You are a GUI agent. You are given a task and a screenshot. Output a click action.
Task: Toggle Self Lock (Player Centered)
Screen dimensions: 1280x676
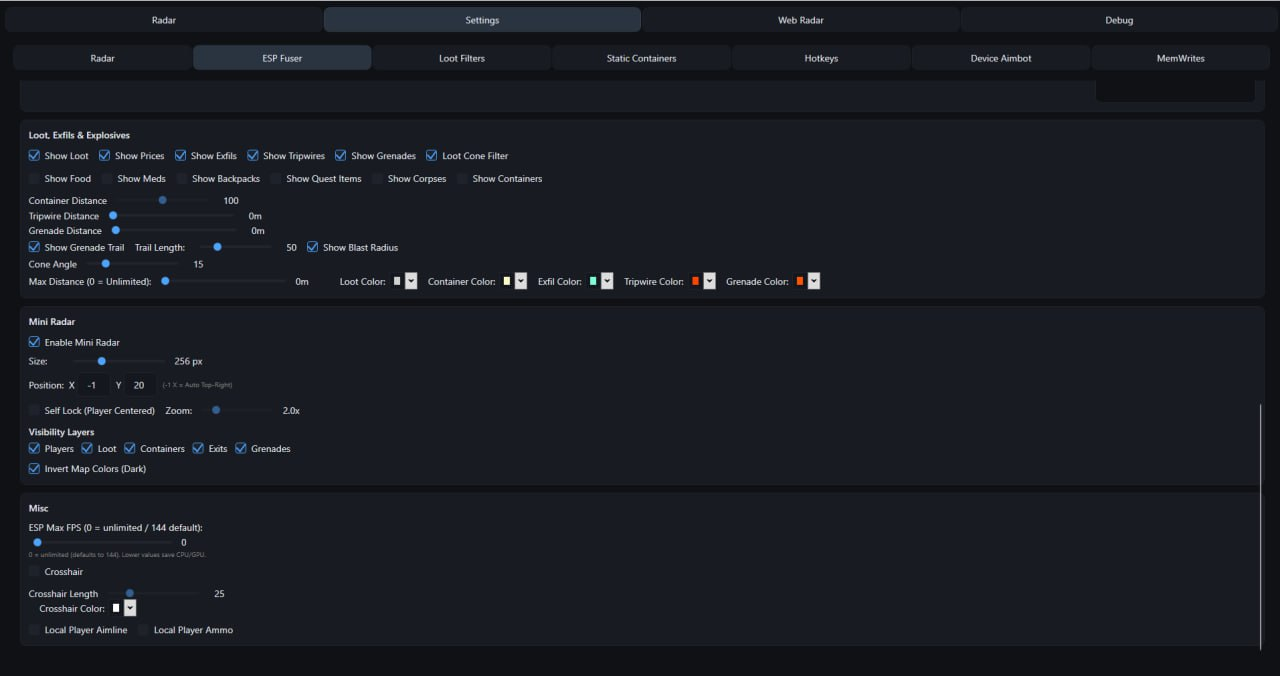click(x=35, y=411)
